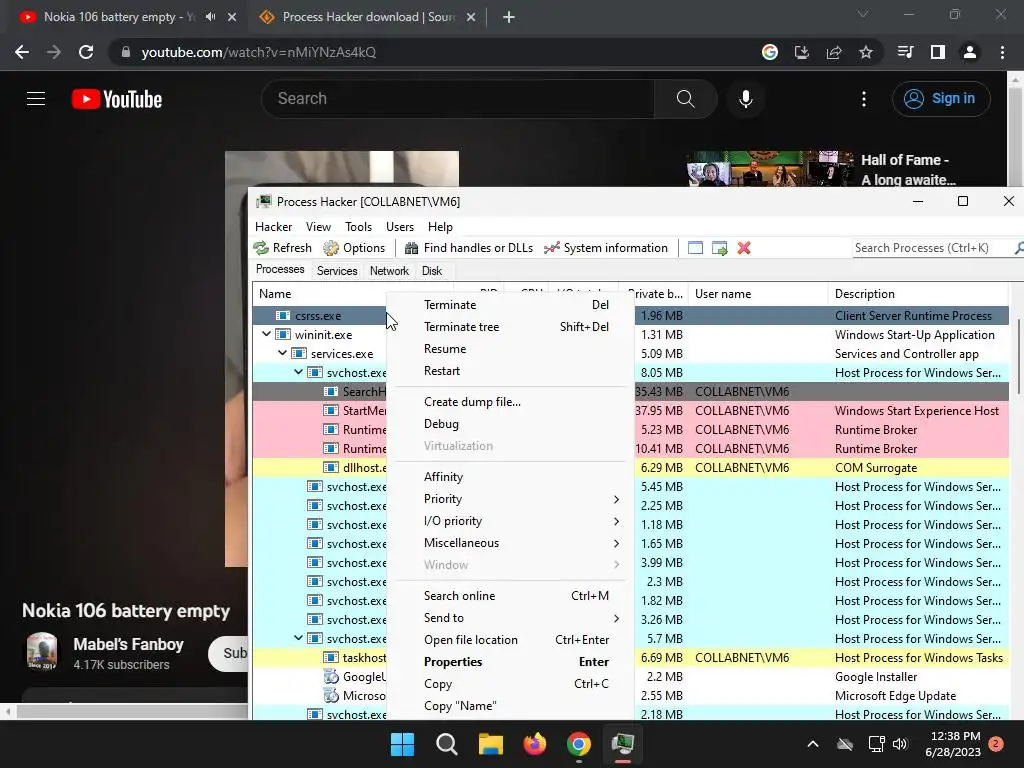Choose Copy in the context menu
This screenshot has height=768, width=1024.
click(x=511, y=684)
